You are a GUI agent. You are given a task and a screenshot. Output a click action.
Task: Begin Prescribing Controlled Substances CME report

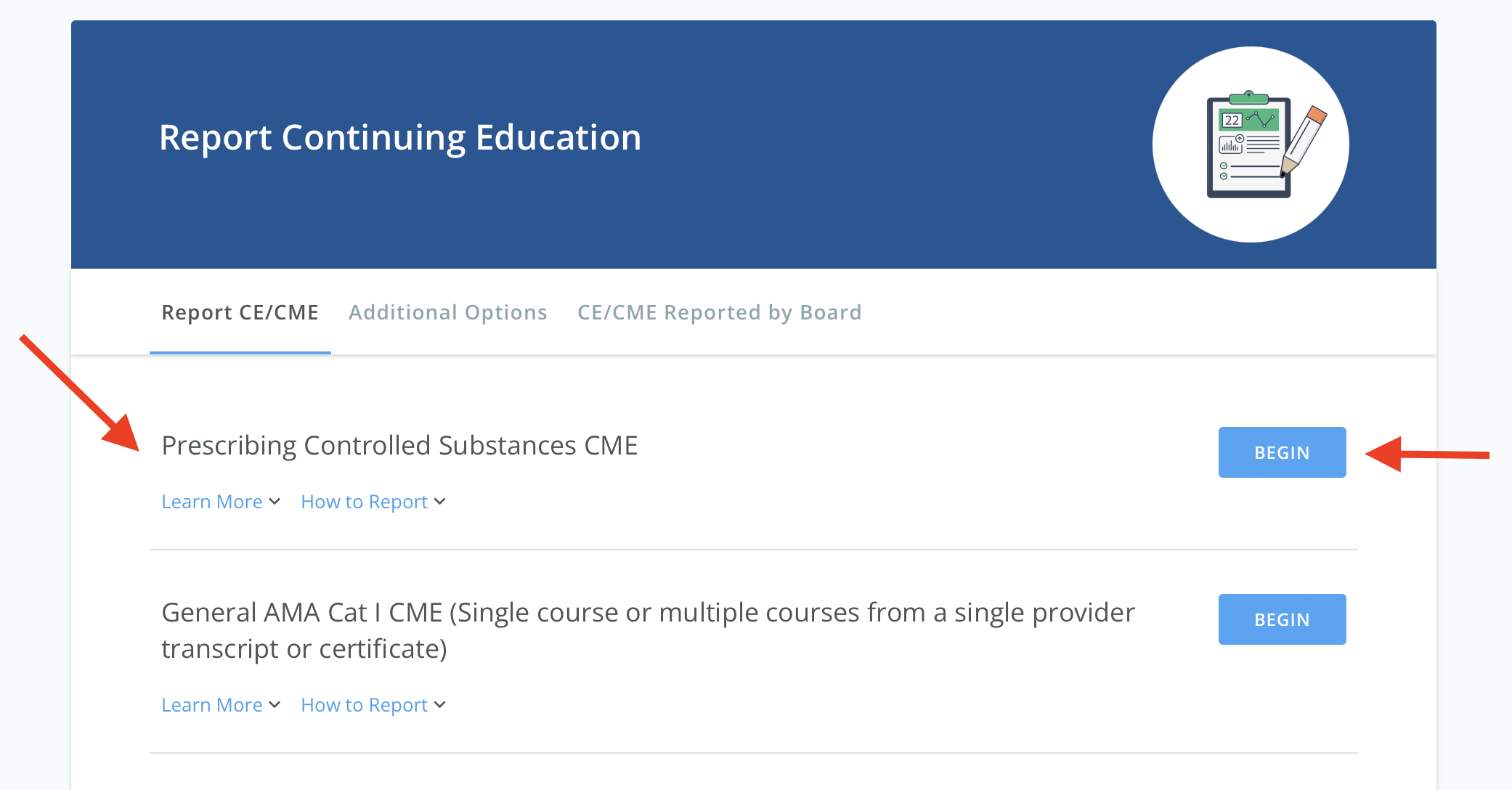[1282, 452]
